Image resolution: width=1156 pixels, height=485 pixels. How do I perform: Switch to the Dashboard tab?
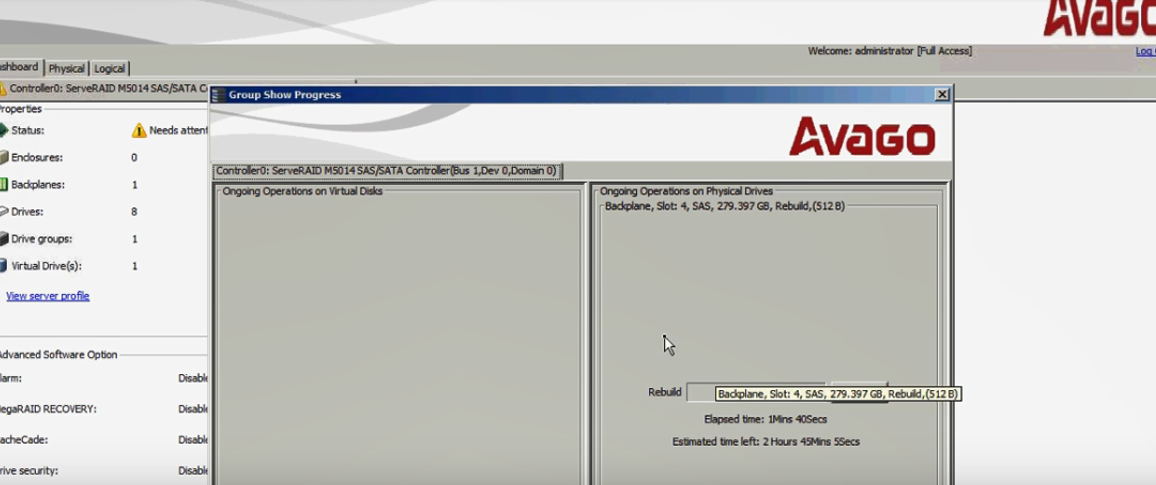(x=20, y=67)
